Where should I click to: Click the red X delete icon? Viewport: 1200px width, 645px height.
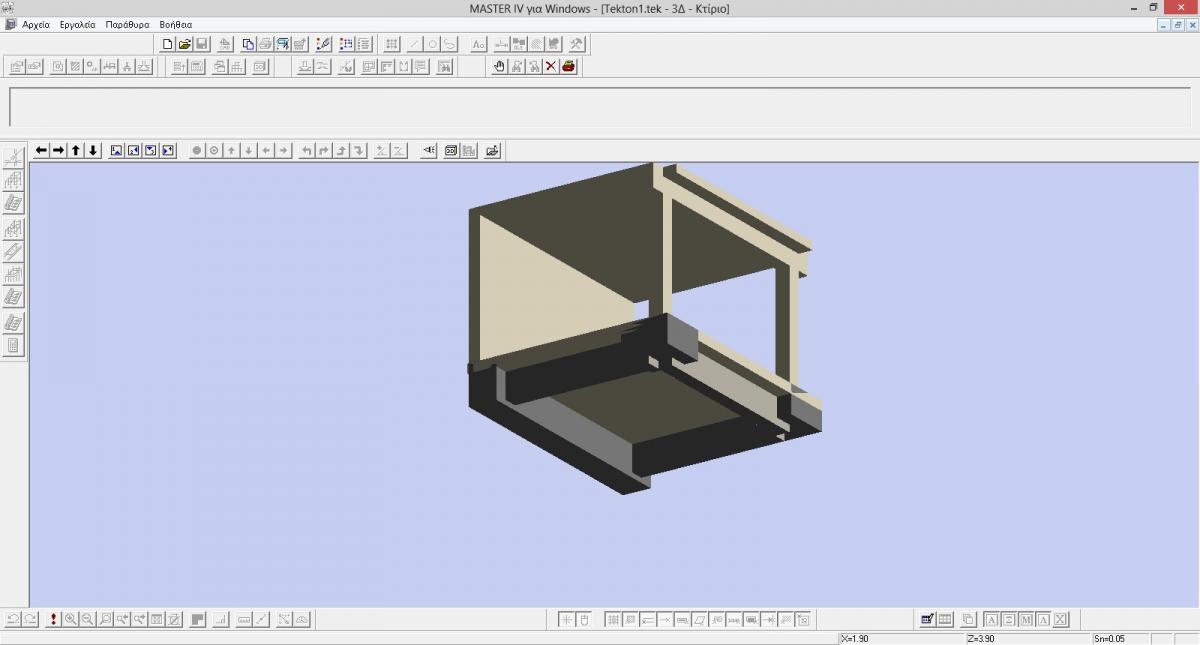(551, 67)
